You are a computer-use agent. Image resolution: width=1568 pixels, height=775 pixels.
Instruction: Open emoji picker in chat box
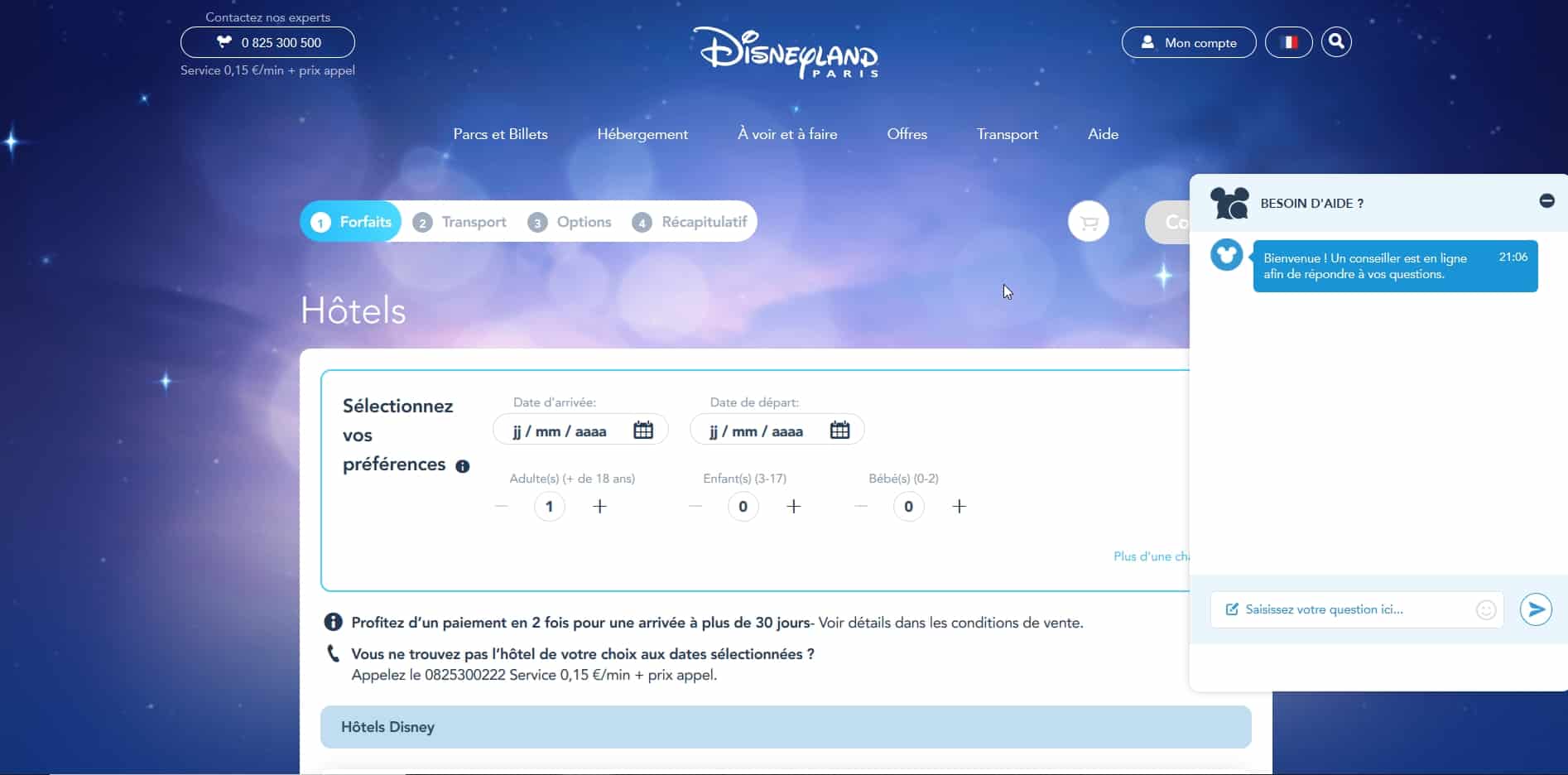1486,609
